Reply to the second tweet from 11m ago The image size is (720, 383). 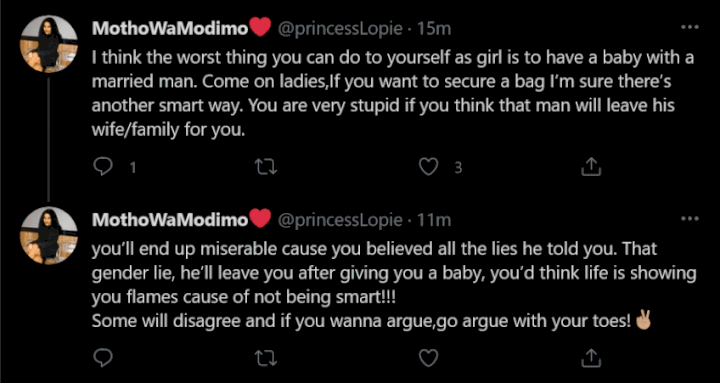click(103, 358)
